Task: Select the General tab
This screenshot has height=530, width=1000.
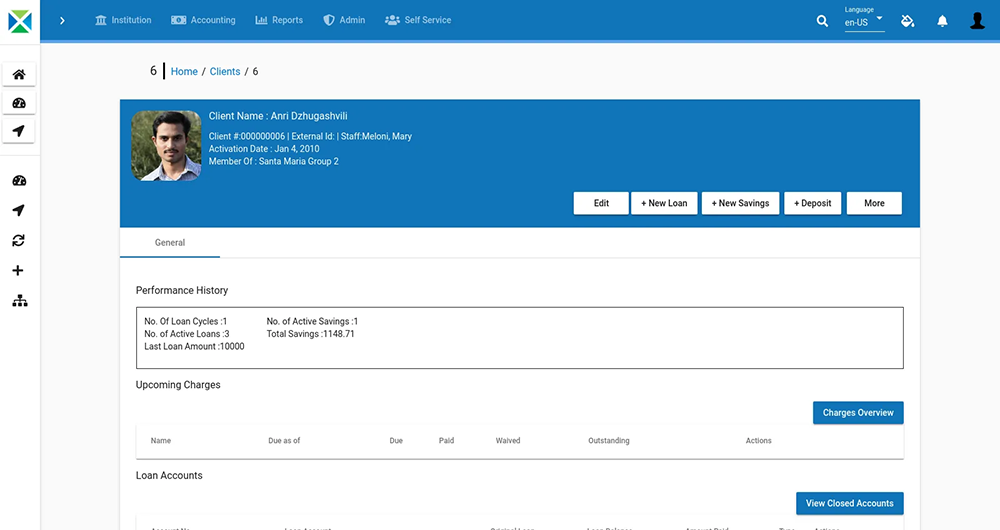Action: pos(170,243)
